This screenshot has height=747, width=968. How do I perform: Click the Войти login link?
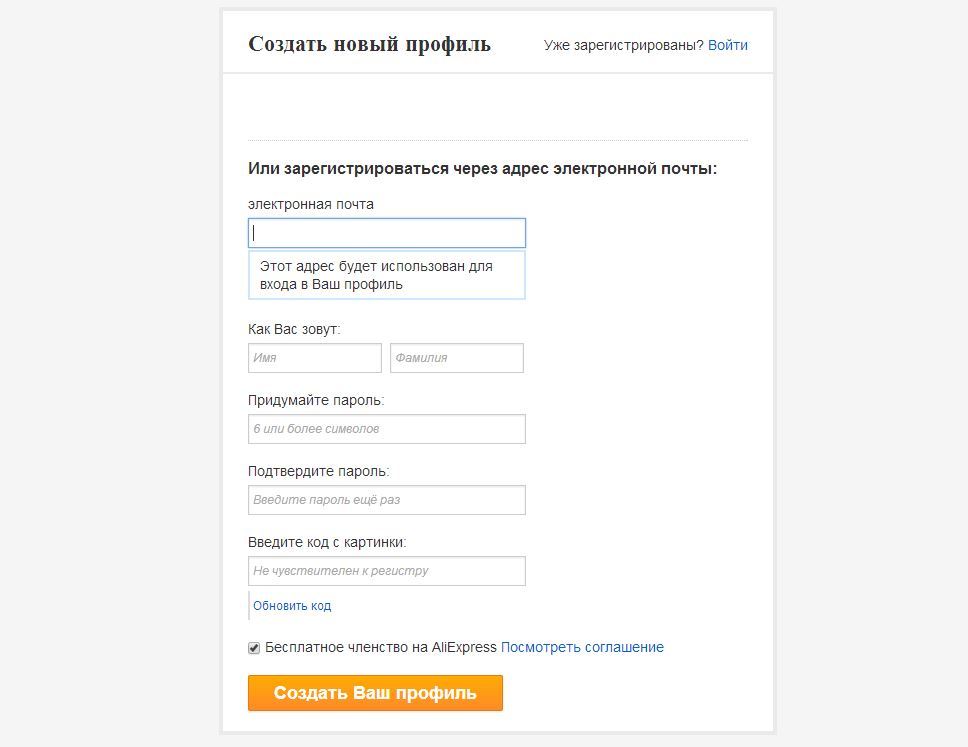(x=727, y=45)
